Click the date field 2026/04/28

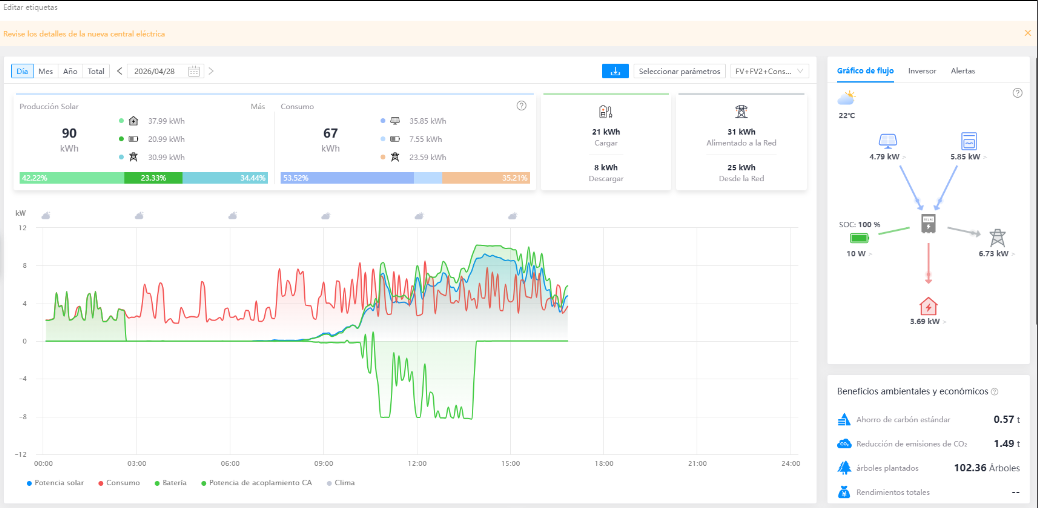tap(164, 72)
